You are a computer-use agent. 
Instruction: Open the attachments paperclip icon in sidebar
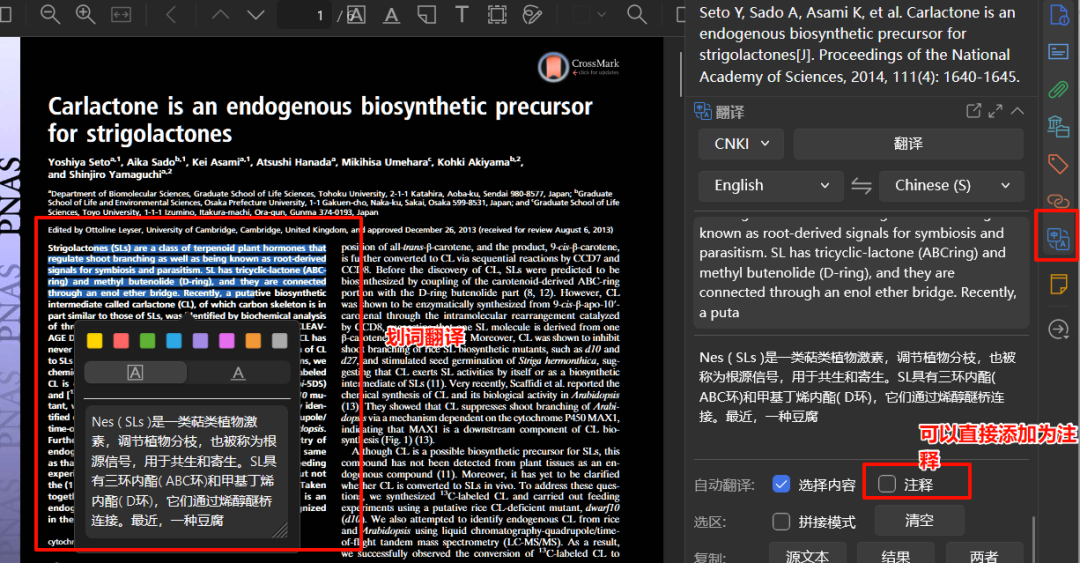coord(1059,89)
